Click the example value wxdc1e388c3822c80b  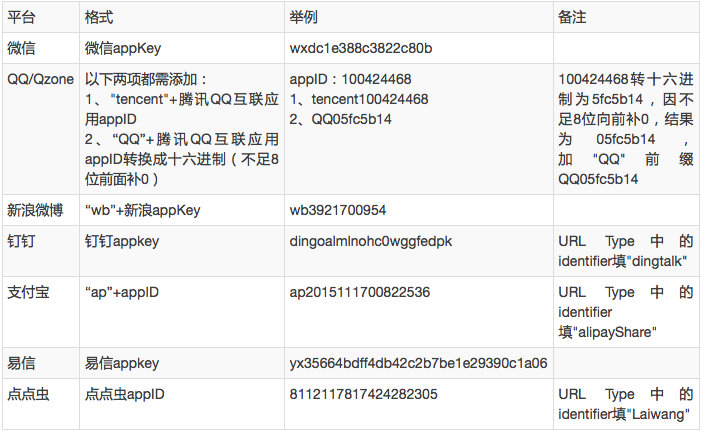point(361,48)
